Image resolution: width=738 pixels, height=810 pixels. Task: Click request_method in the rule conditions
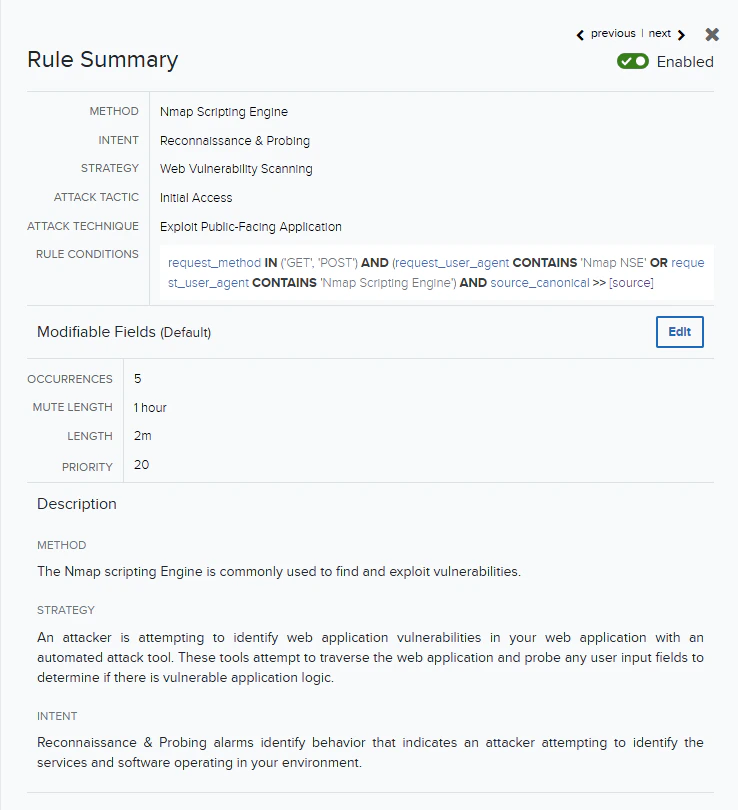(x=214, y=263)
